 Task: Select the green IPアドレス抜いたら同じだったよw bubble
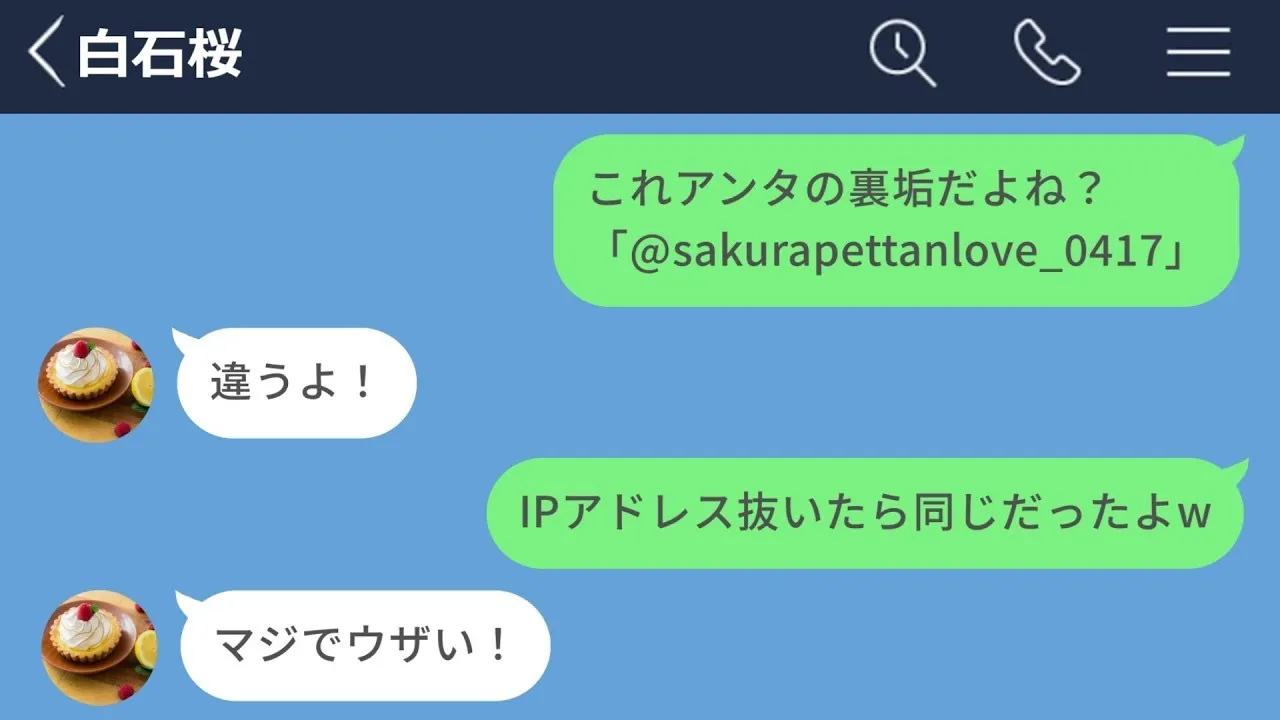tap(867, 513)
